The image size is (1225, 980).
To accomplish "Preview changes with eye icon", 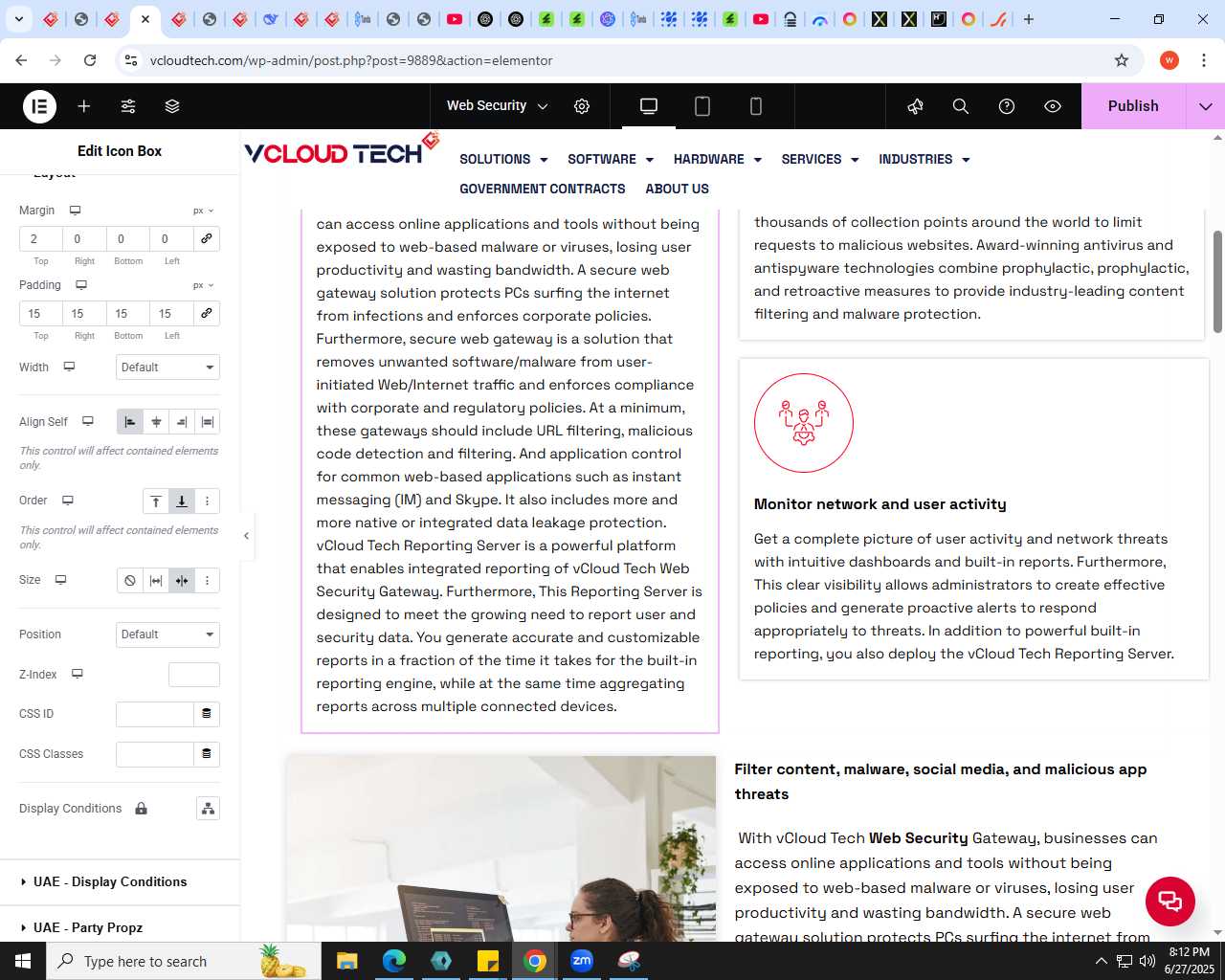I will pyautogui.click(x=1053, y=106).
